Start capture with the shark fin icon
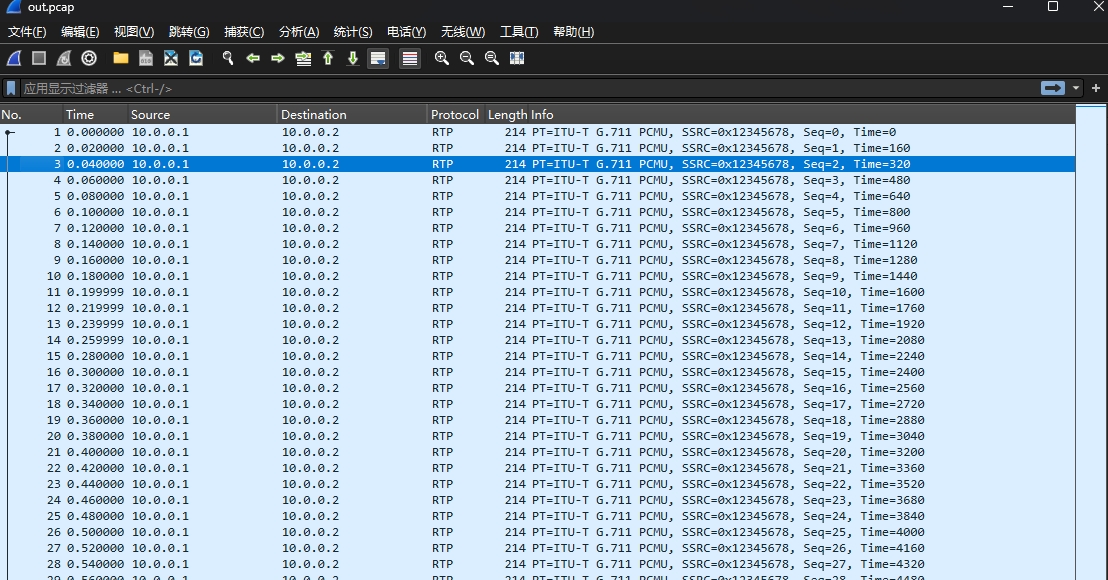The height and width of the screenshot is (580, 1108). coord(14,59)
